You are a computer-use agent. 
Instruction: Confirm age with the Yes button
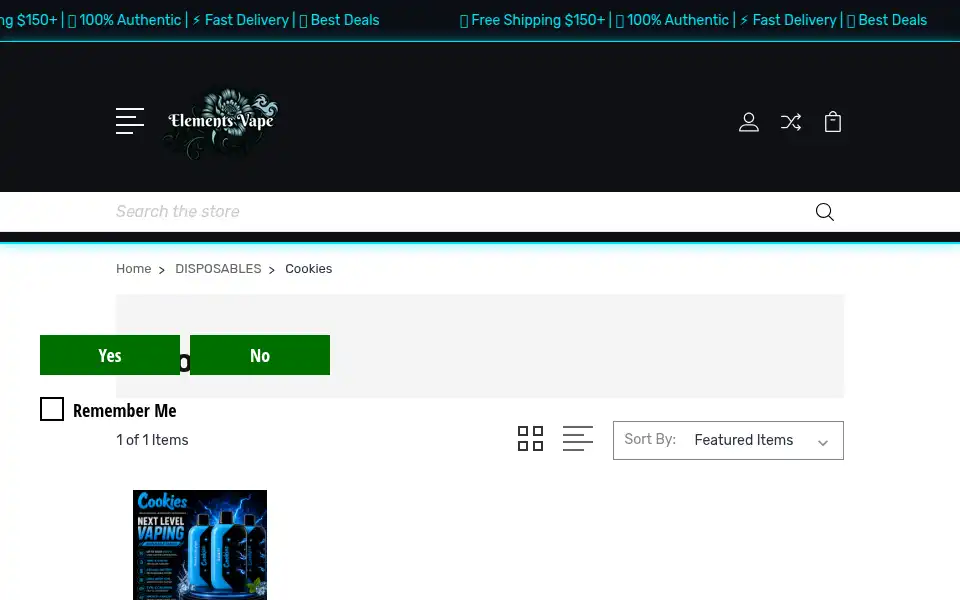pyautogui.click(x=110, y=355)
